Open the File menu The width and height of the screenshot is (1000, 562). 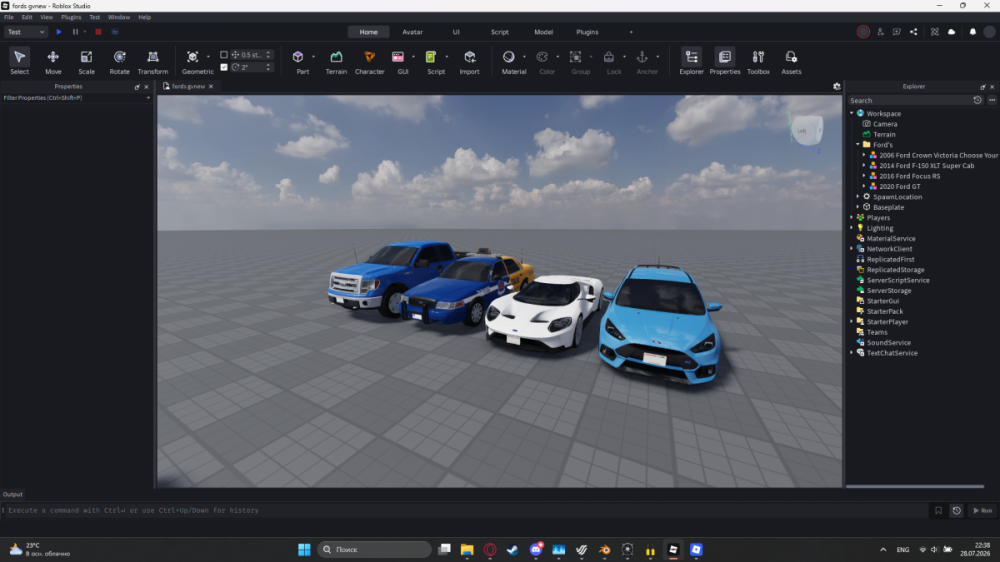[9, 17]
